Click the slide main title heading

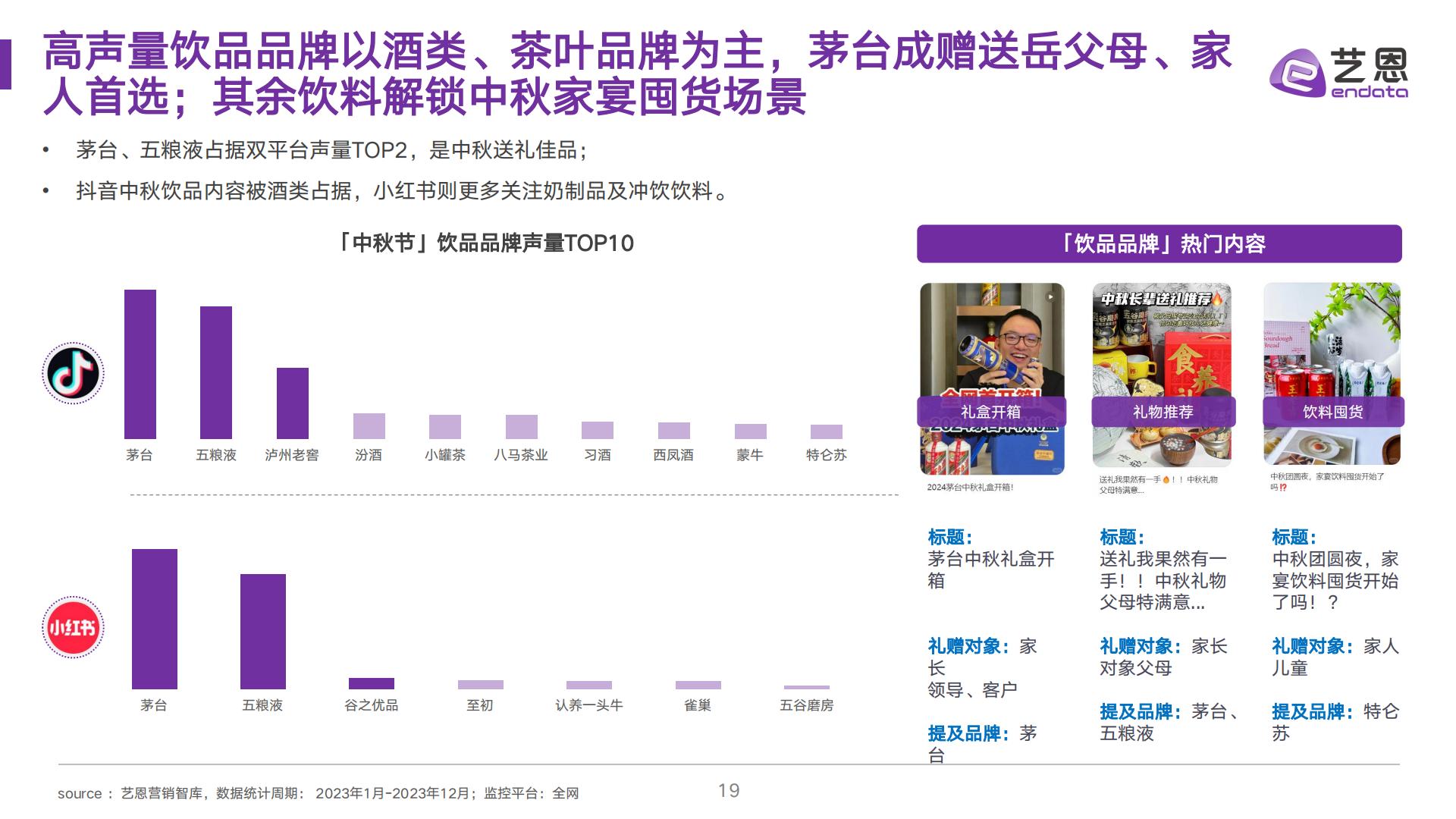[x=637, y=74]
